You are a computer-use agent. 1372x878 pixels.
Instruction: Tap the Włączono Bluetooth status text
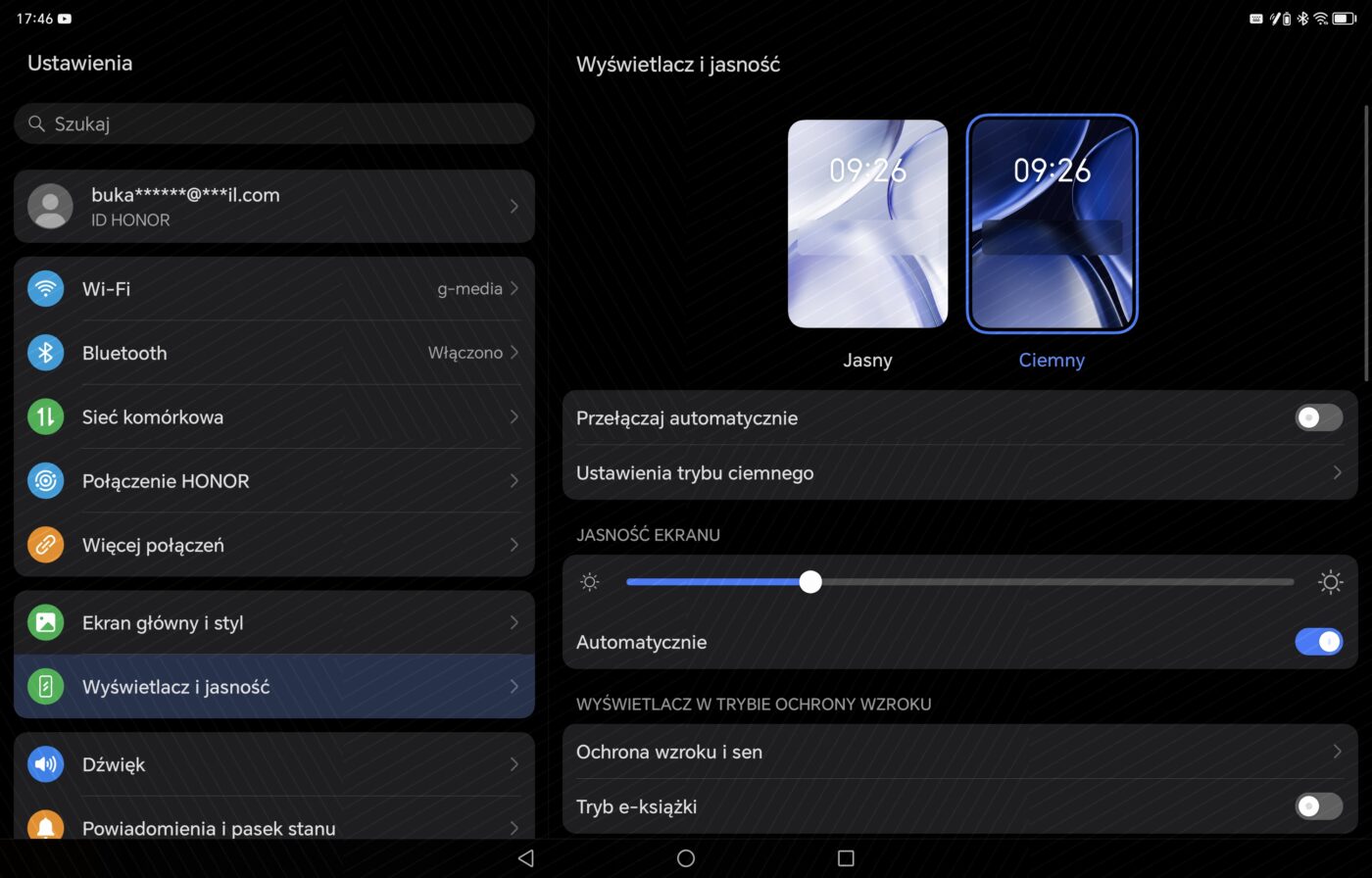465,353
